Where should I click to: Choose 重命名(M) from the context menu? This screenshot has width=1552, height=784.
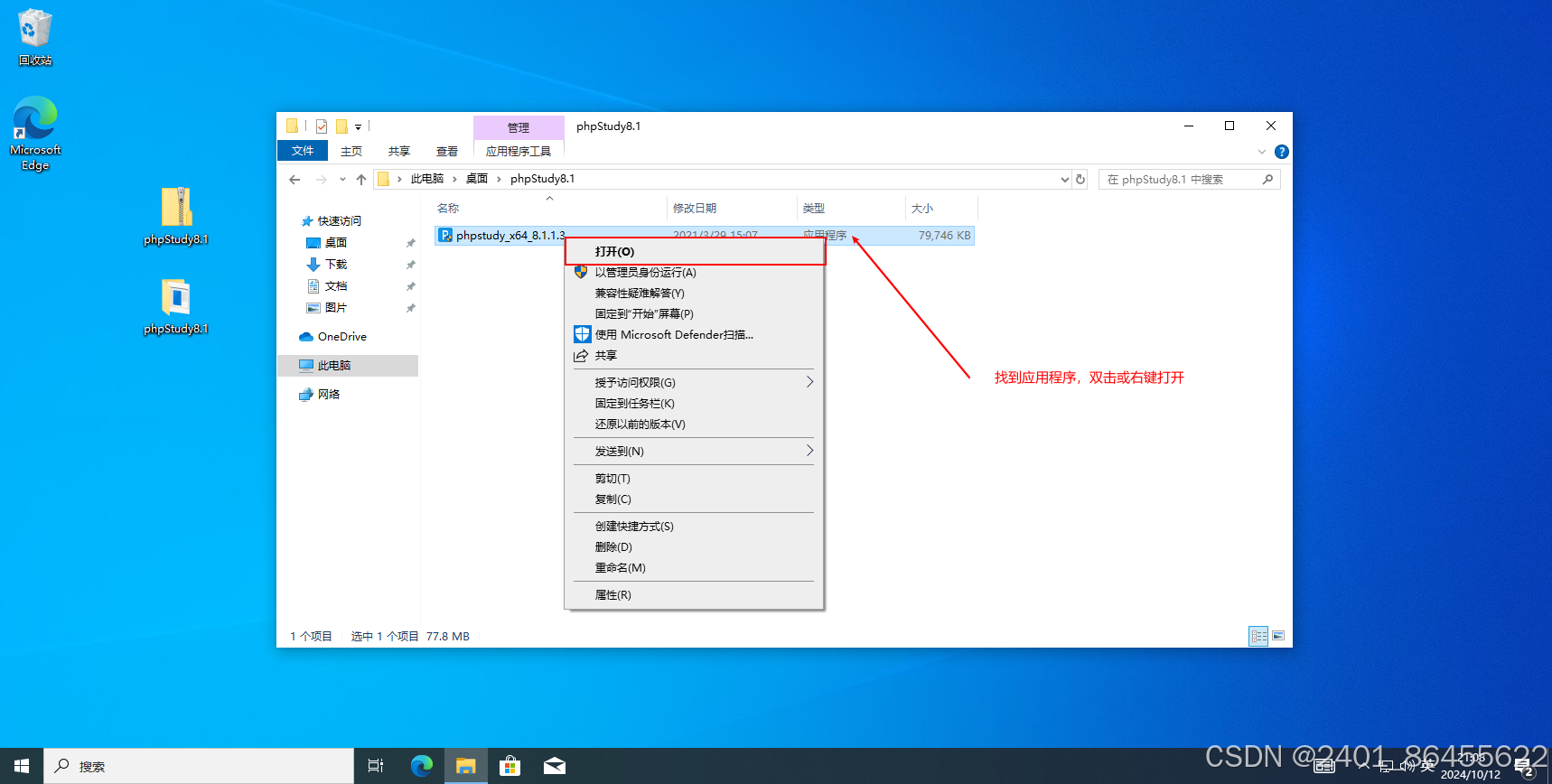coord(695,568)
